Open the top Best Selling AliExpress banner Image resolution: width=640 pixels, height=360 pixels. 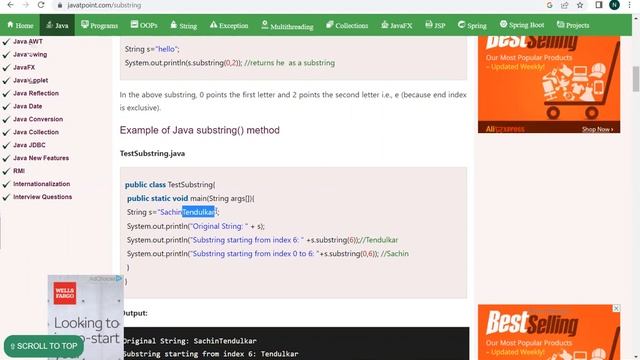549,84
